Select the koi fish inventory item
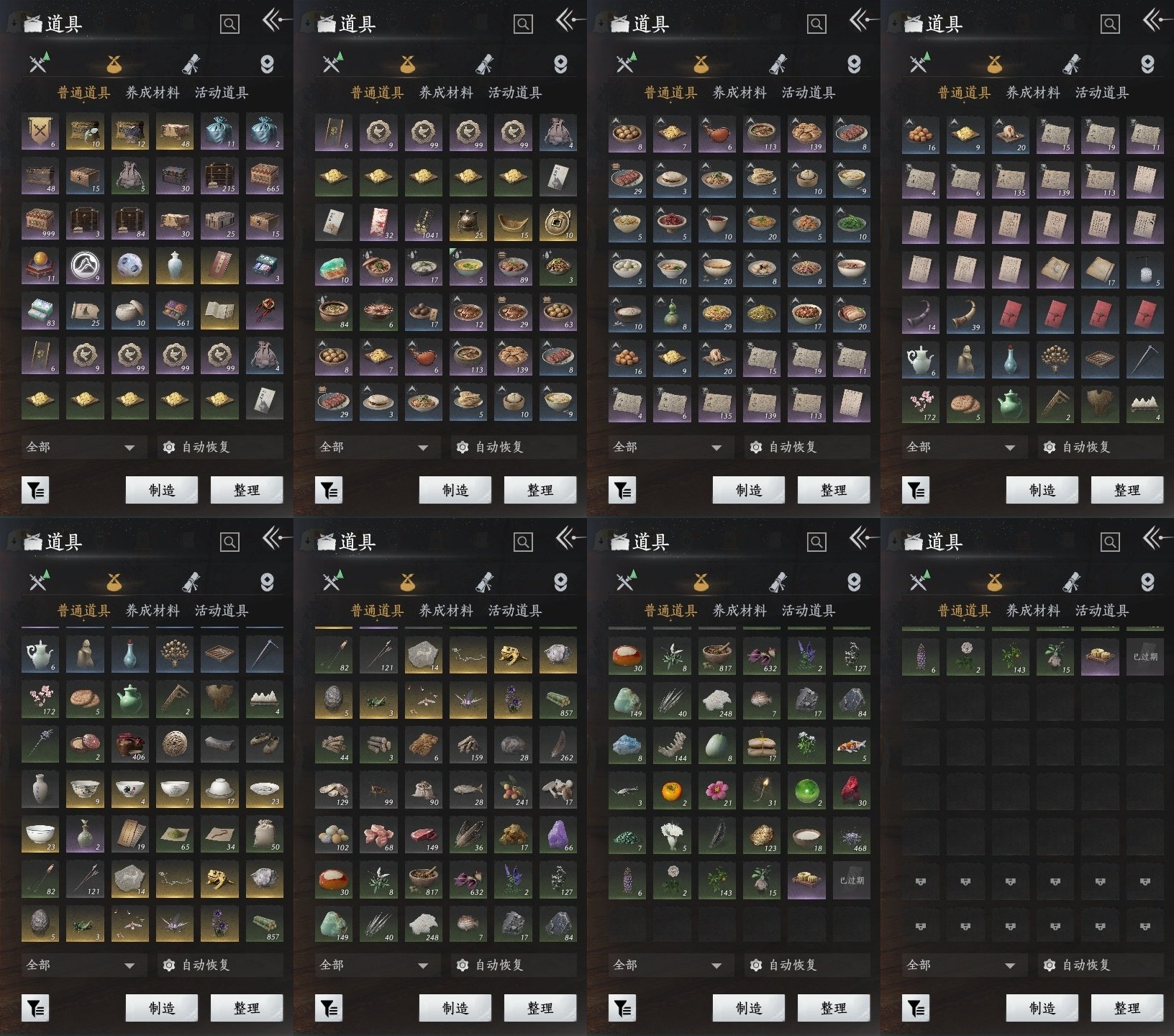This screenshot has height=1036, width=1174. pos(852,745)
